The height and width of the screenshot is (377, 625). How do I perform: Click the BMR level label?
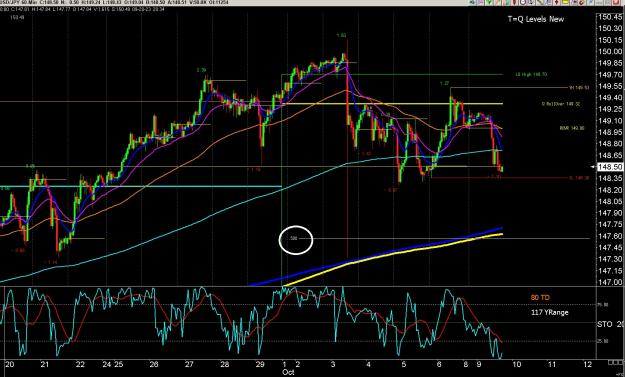pos(572,128)
